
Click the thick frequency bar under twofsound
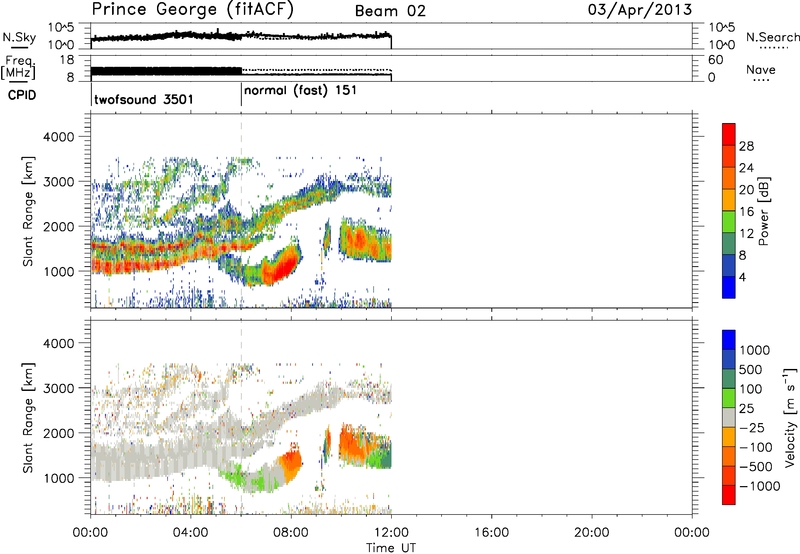(x=166, y=72)
